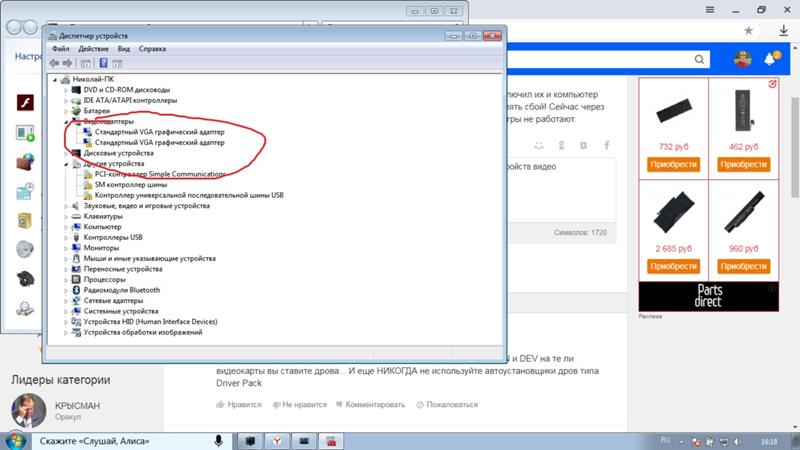800x450 pixels.
Task: Select SM контроллер шины device
Action: (x=131, y=185)
